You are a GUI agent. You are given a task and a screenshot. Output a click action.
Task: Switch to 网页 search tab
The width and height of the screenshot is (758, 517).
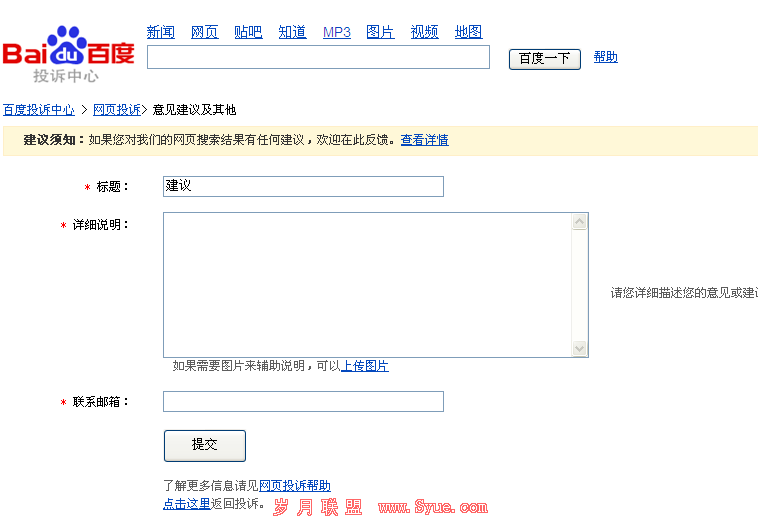tap(204, 32)
